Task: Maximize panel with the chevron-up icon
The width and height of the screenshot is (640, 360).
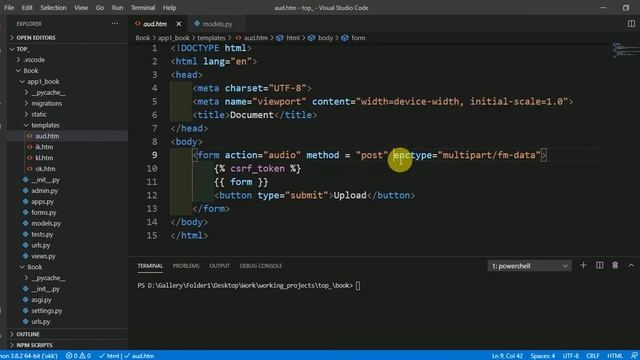Action: [x=631, y=266]
